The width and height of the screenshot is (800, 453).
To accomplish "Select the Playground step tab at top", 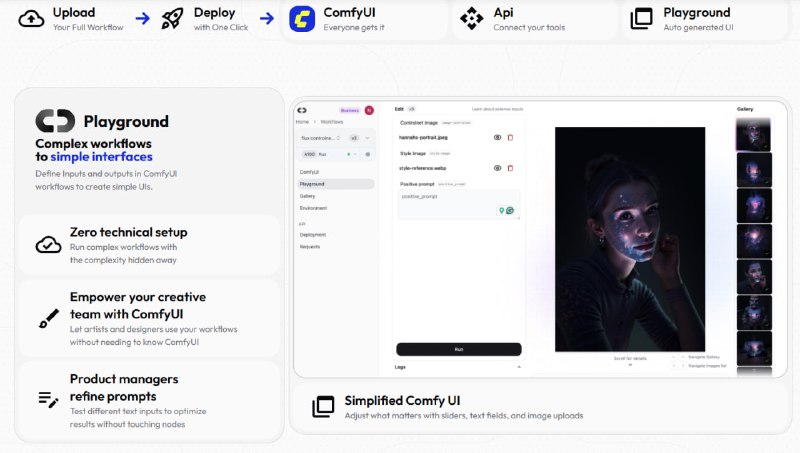I will 705,19.
